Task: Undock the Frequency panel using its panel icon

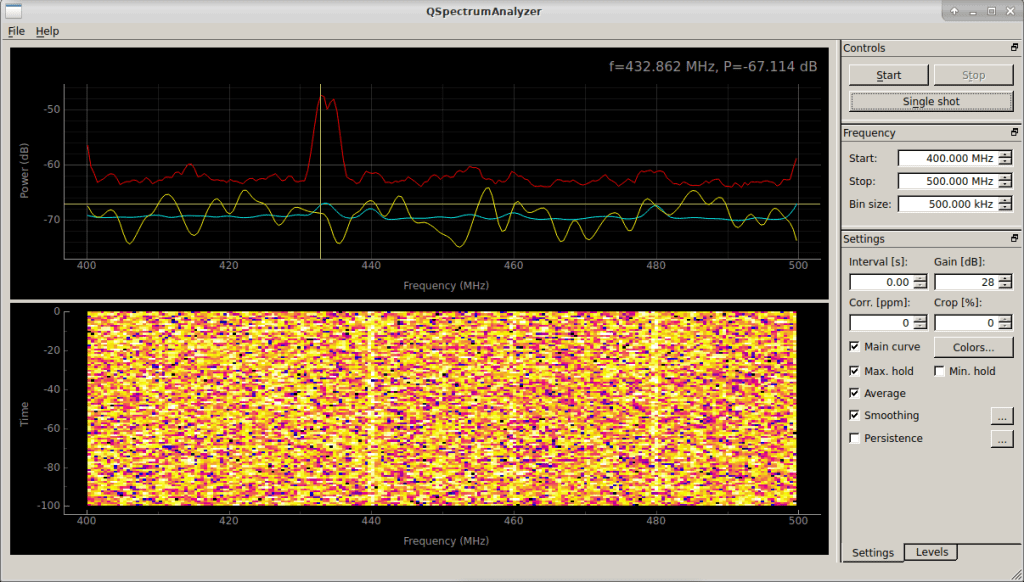Action: pos(1013,131)
